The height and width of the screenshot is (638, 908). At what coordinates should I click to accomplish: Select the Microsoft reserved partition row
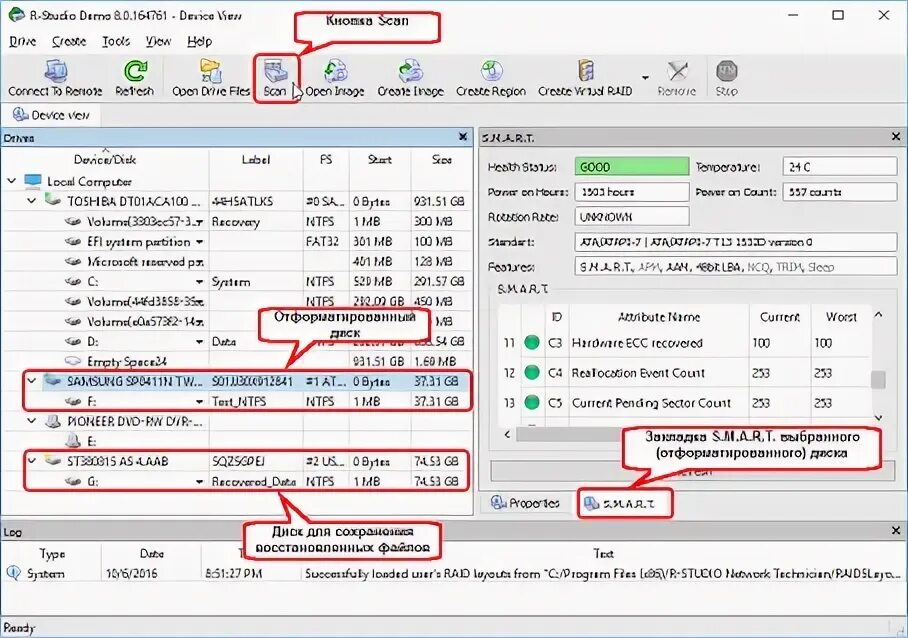pos(237,262)
